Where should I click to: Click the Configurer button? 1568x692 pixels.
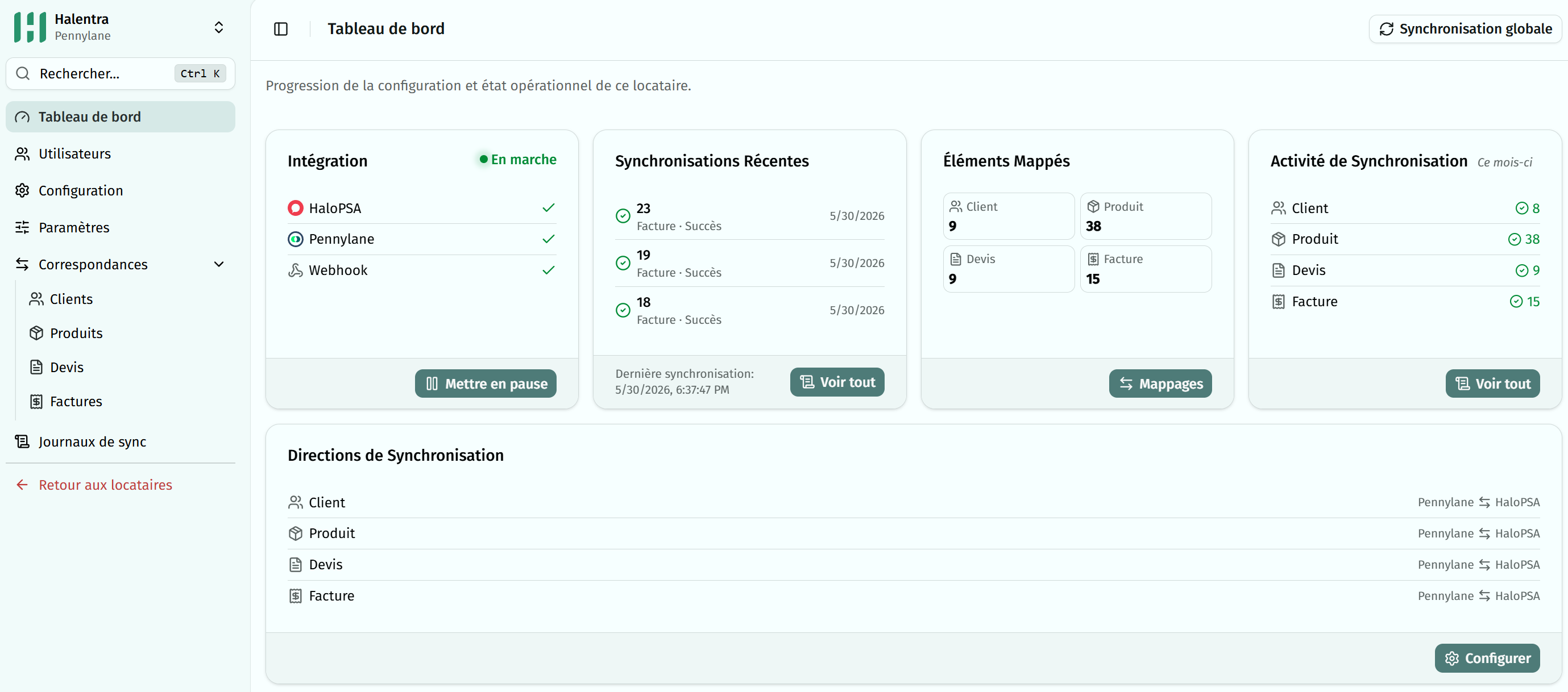point(1487,658)
